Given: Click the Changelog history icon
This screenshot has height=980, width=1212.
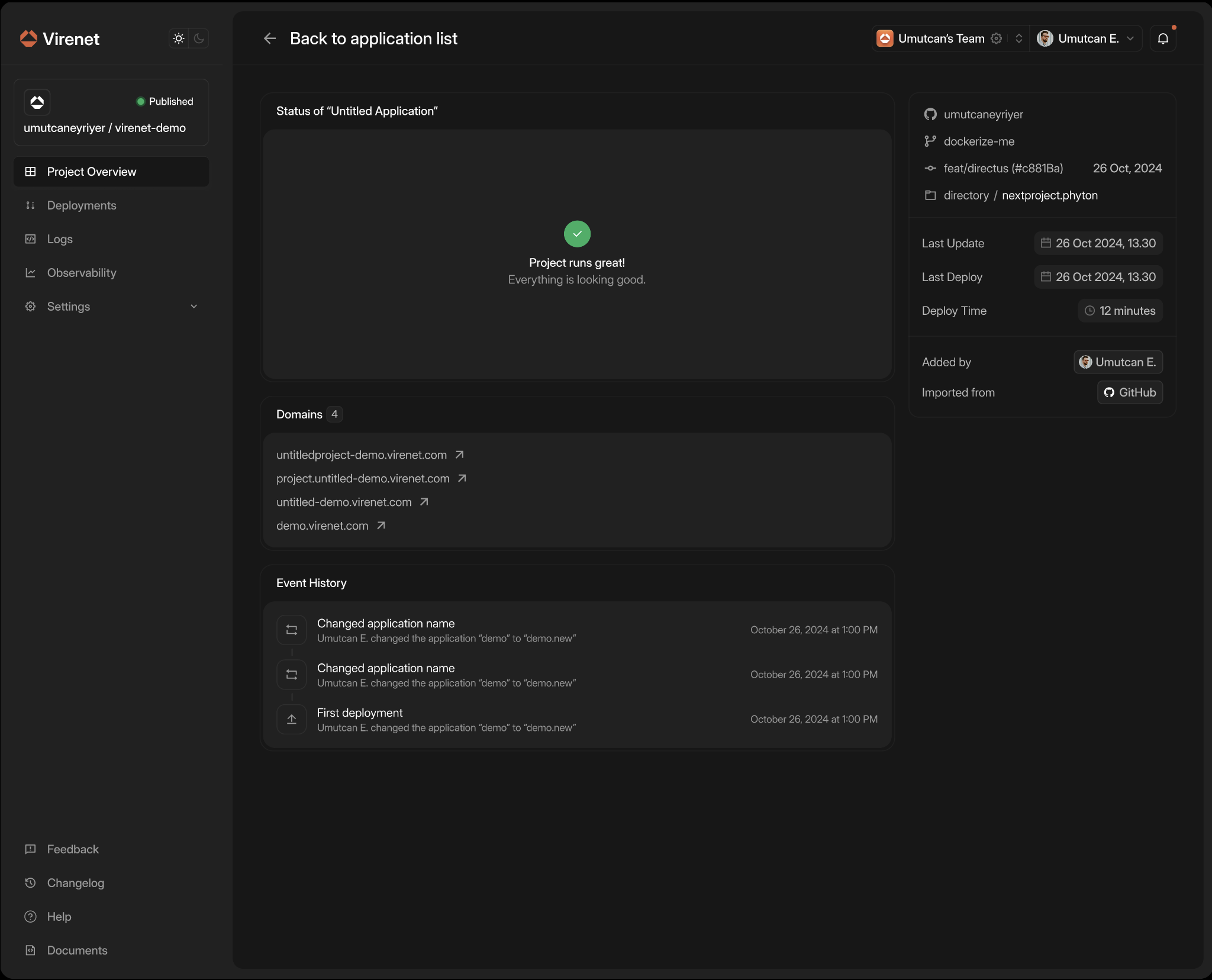Looking at the screenshot, I should coord(30,883).
